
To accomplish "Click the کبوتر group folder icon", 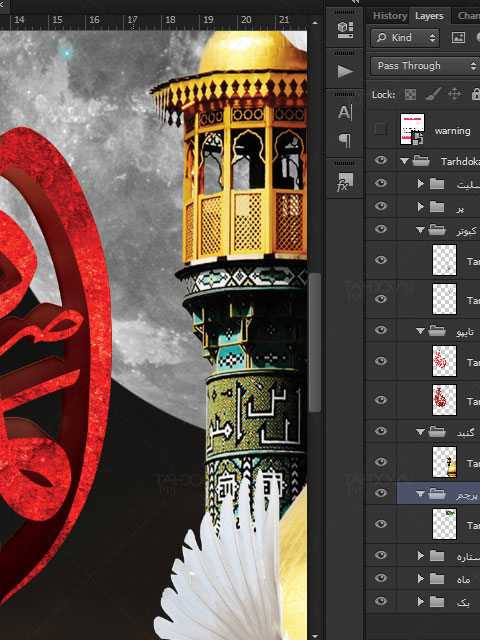I will [437, 230].
